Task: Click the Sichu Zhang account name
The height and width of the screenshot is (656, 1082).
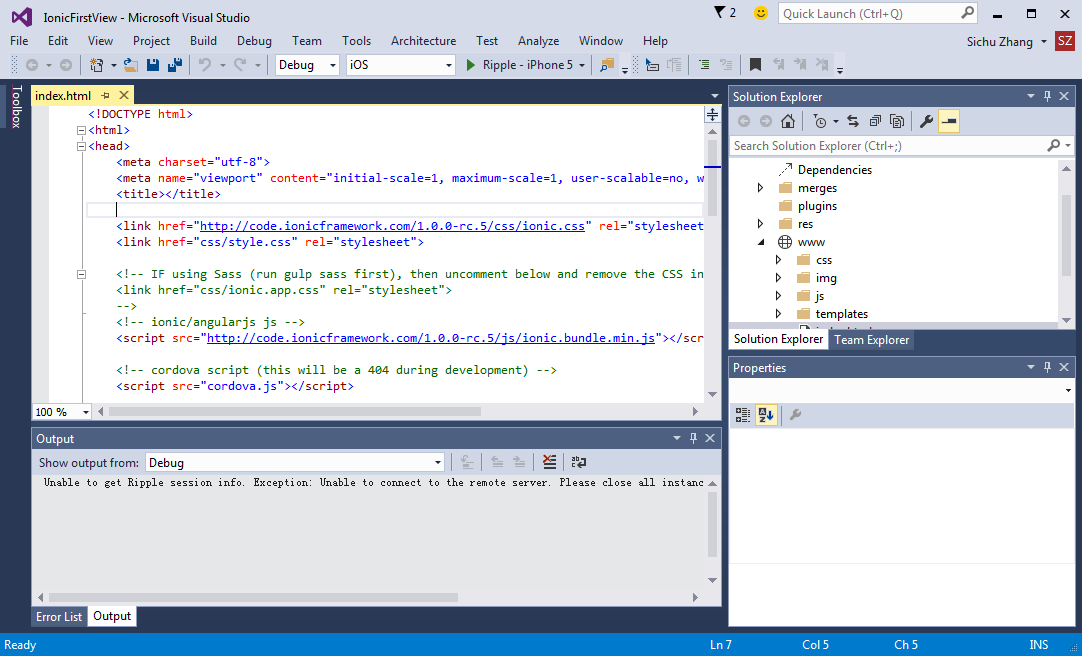Action: point(1000,42)
